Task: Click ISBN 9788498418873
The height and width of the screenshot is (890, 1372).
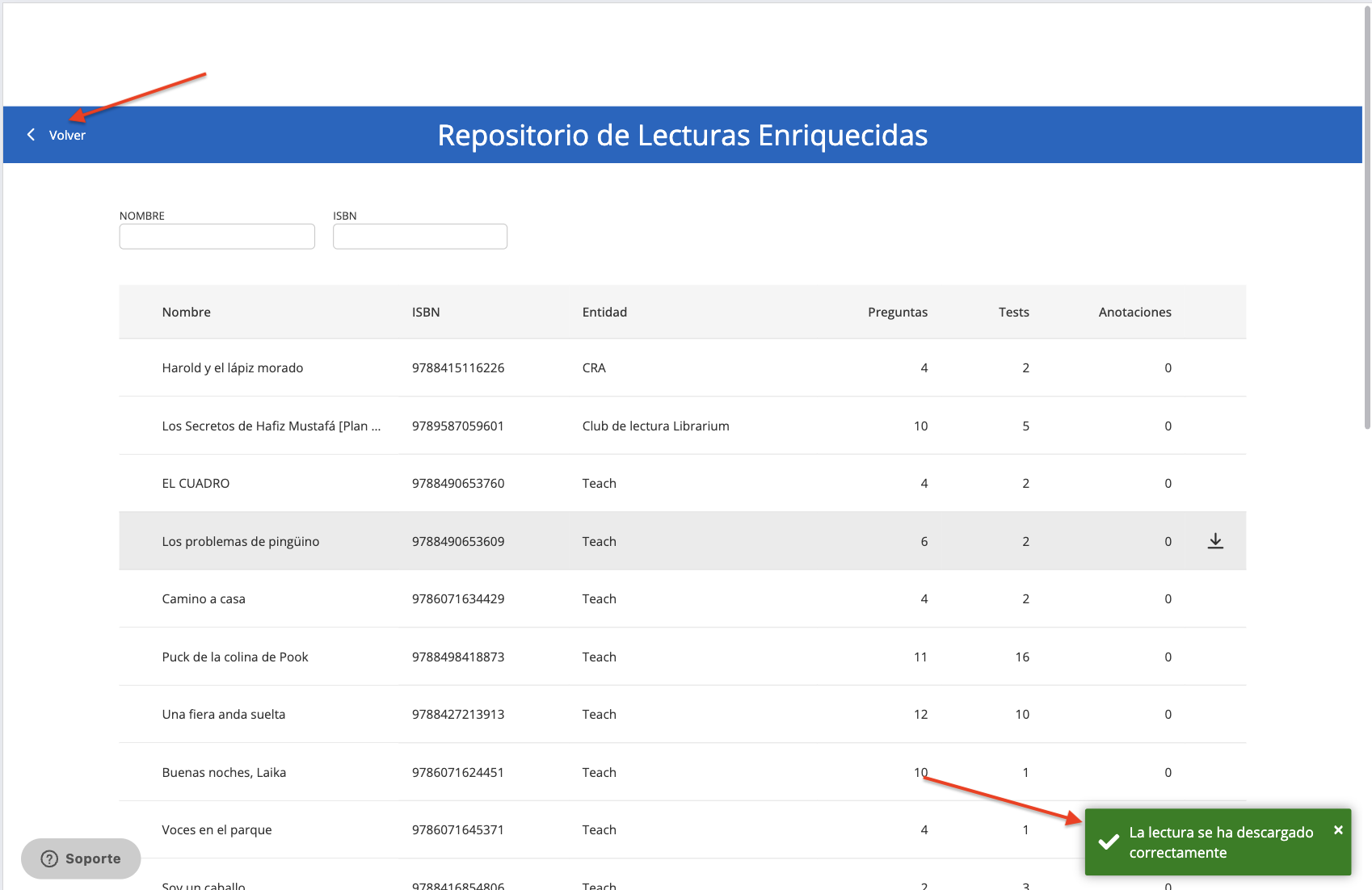Action: [x=458, y=657]
